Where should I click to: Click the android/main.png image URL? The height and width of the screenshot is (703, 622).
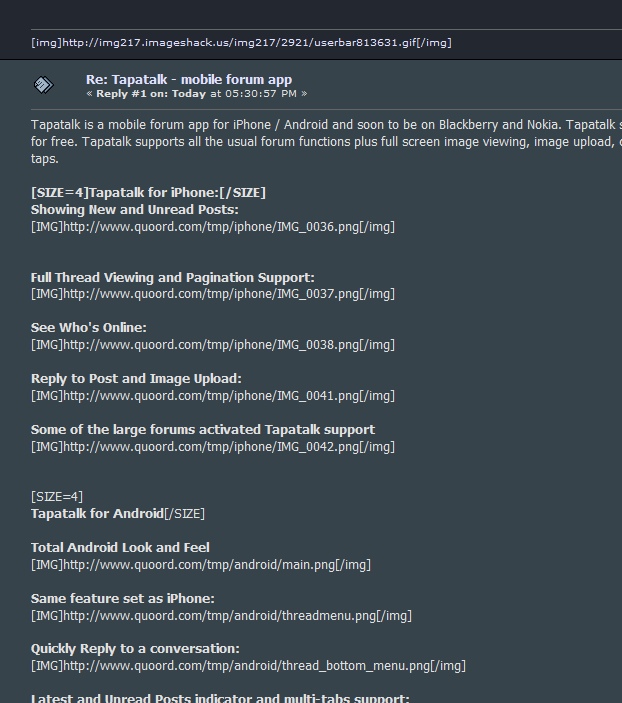click(200, 565)
